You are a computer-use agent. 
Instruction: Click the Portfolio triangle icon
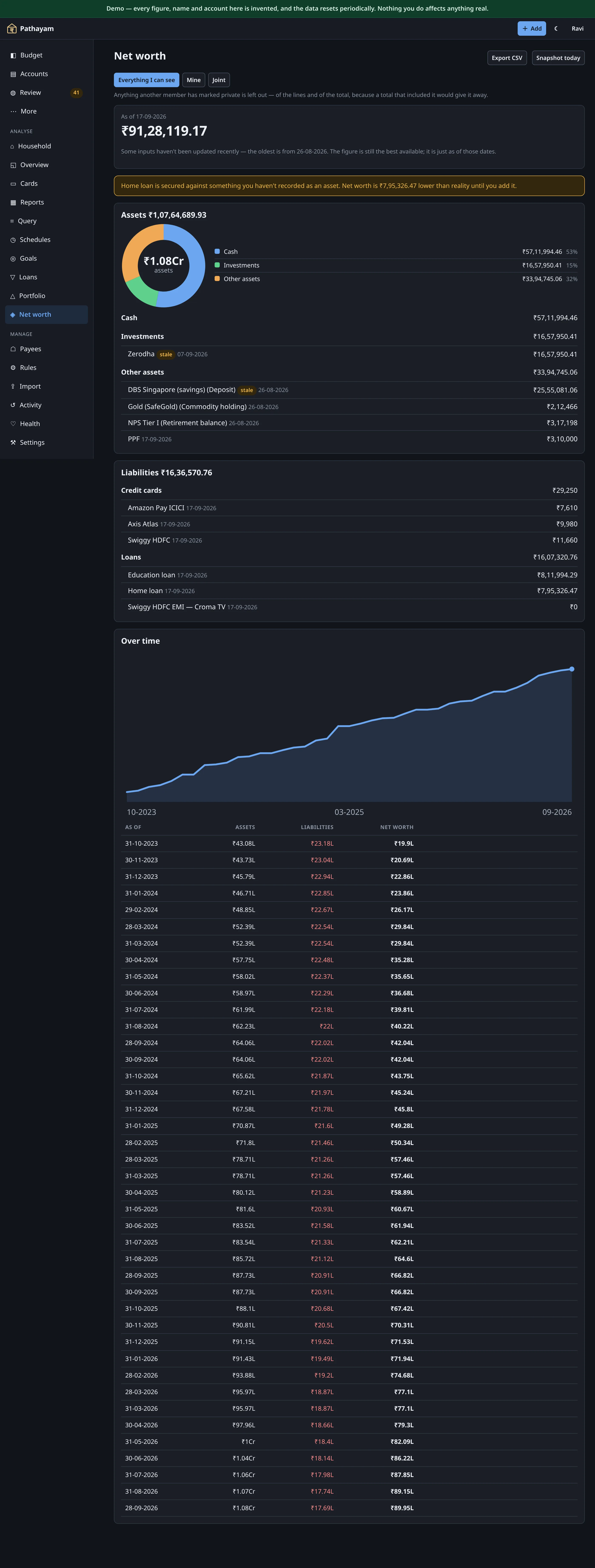pos(13,296)
